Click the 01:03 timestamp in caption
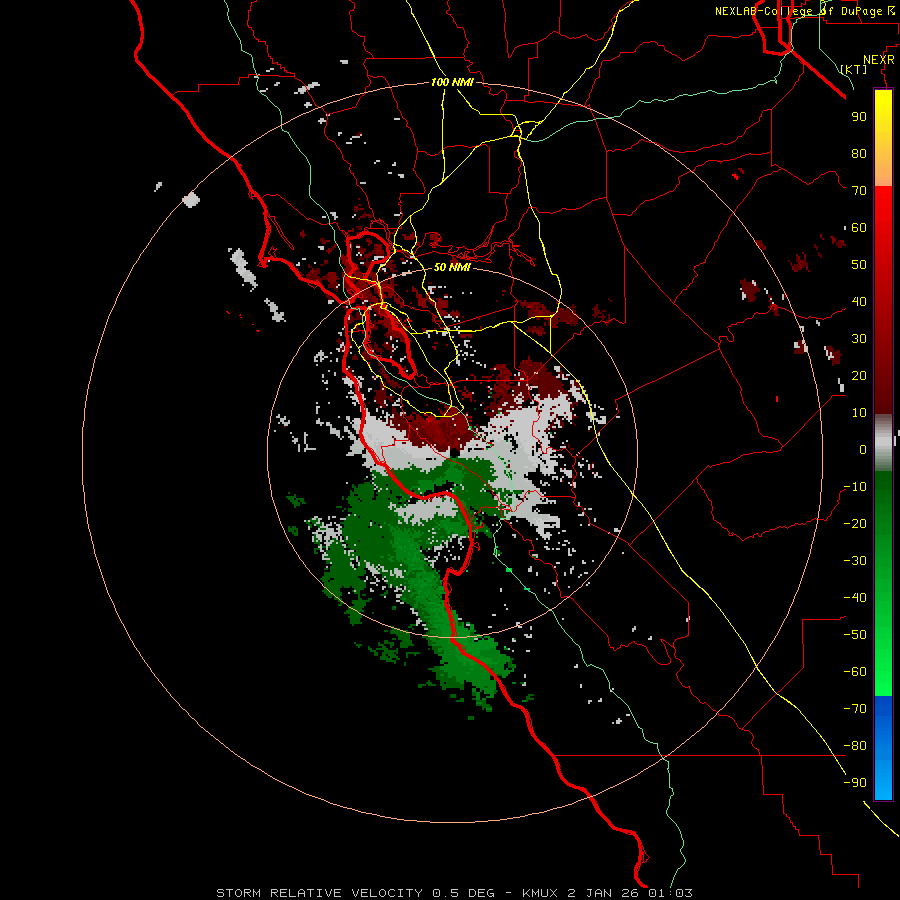The height and width of the screenshot is (900, 900). click(670, 893)
